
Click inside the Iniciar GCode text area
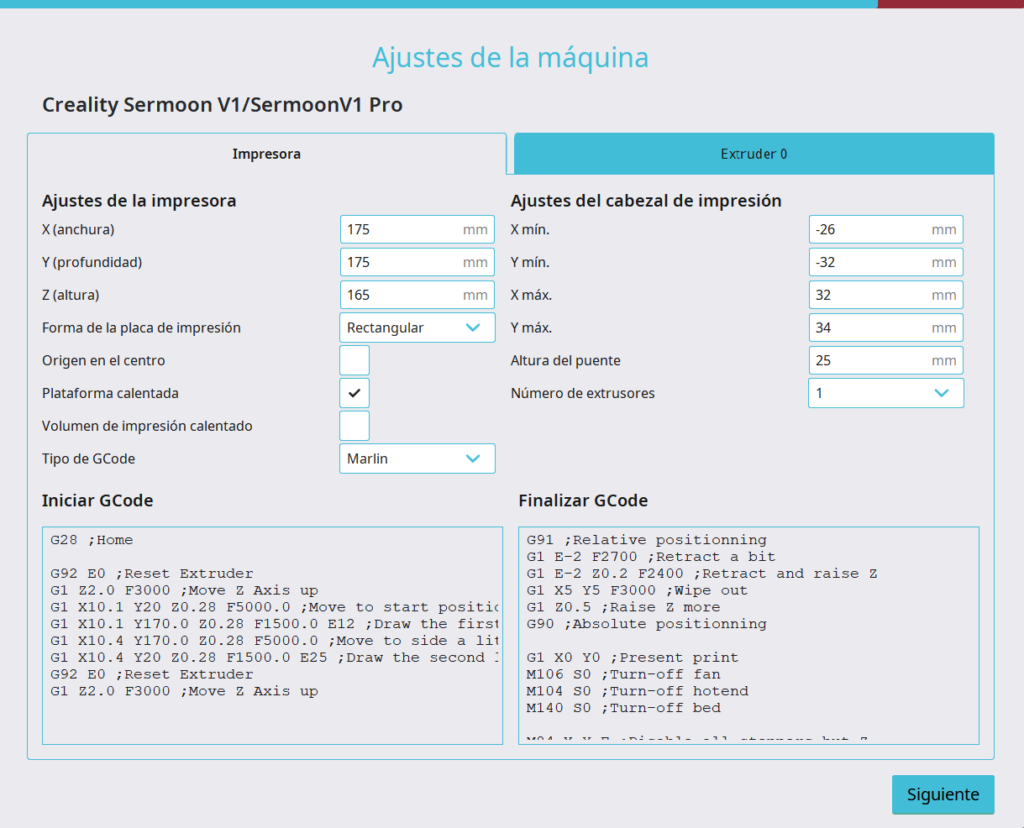point(272,720)
